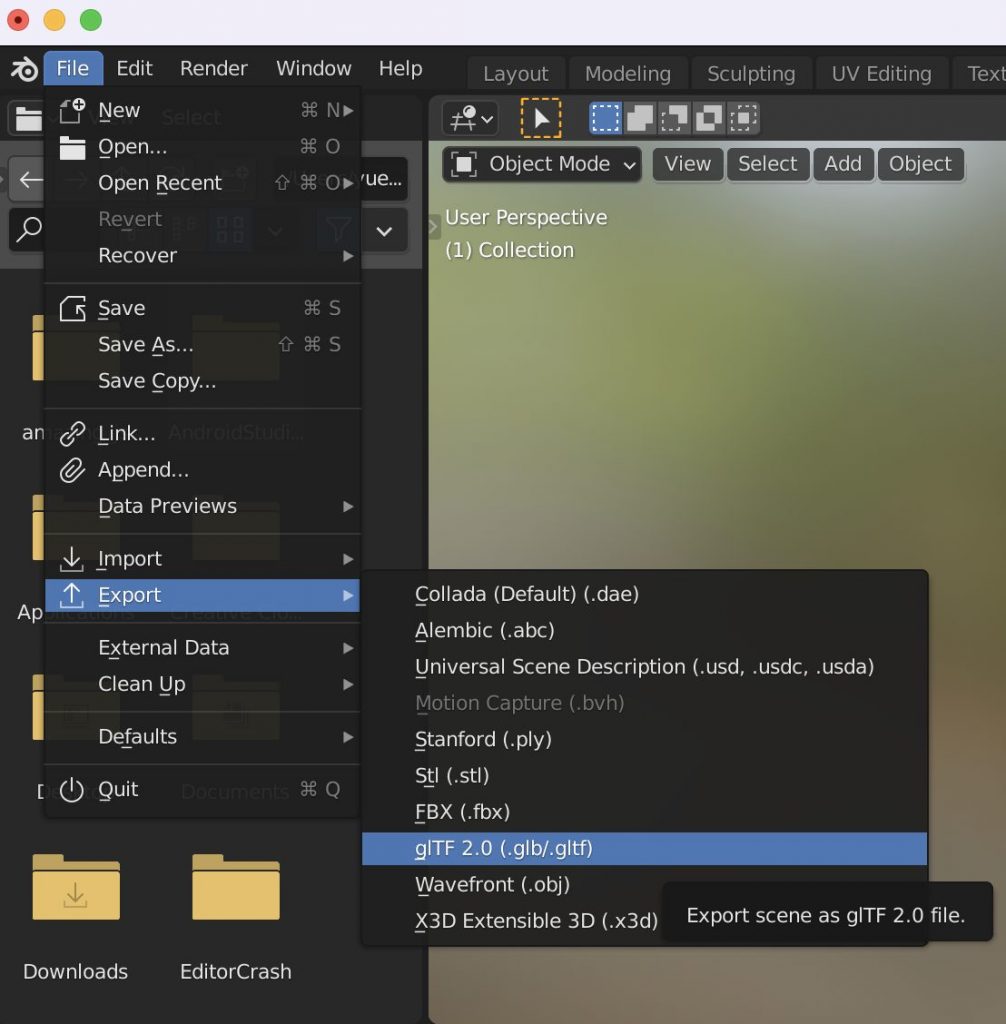Export as Alembic (.abc)
Viewport: 1006px width, 1024px height.
click(644, 631)
